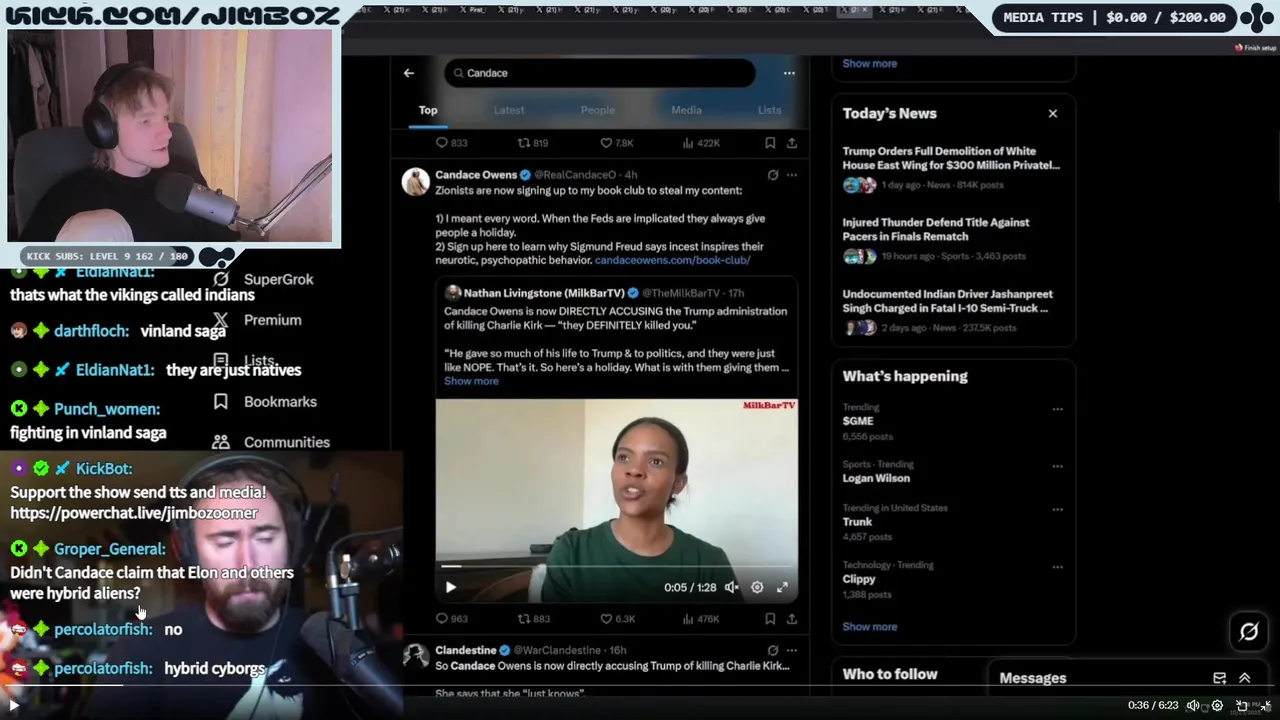Open the floating Grok button
Screen dimensions: 1280x720
[1249, 632]
